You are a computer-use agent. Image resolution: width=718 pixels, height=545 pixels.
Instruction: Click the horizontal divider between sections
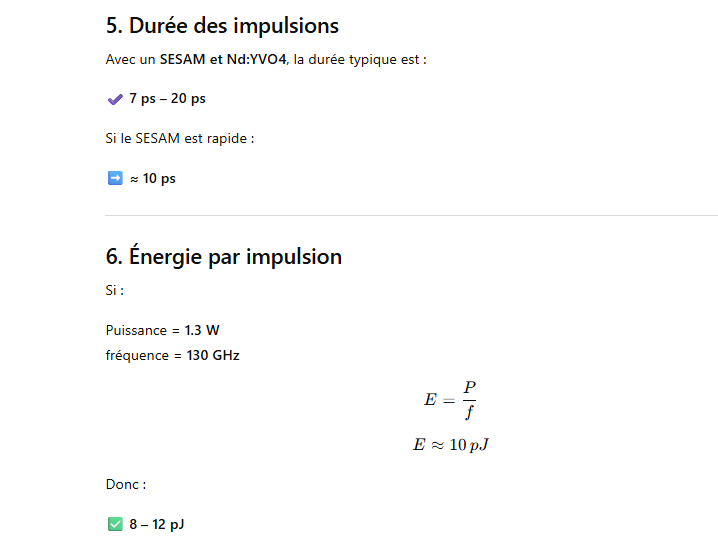click(411, 215)
